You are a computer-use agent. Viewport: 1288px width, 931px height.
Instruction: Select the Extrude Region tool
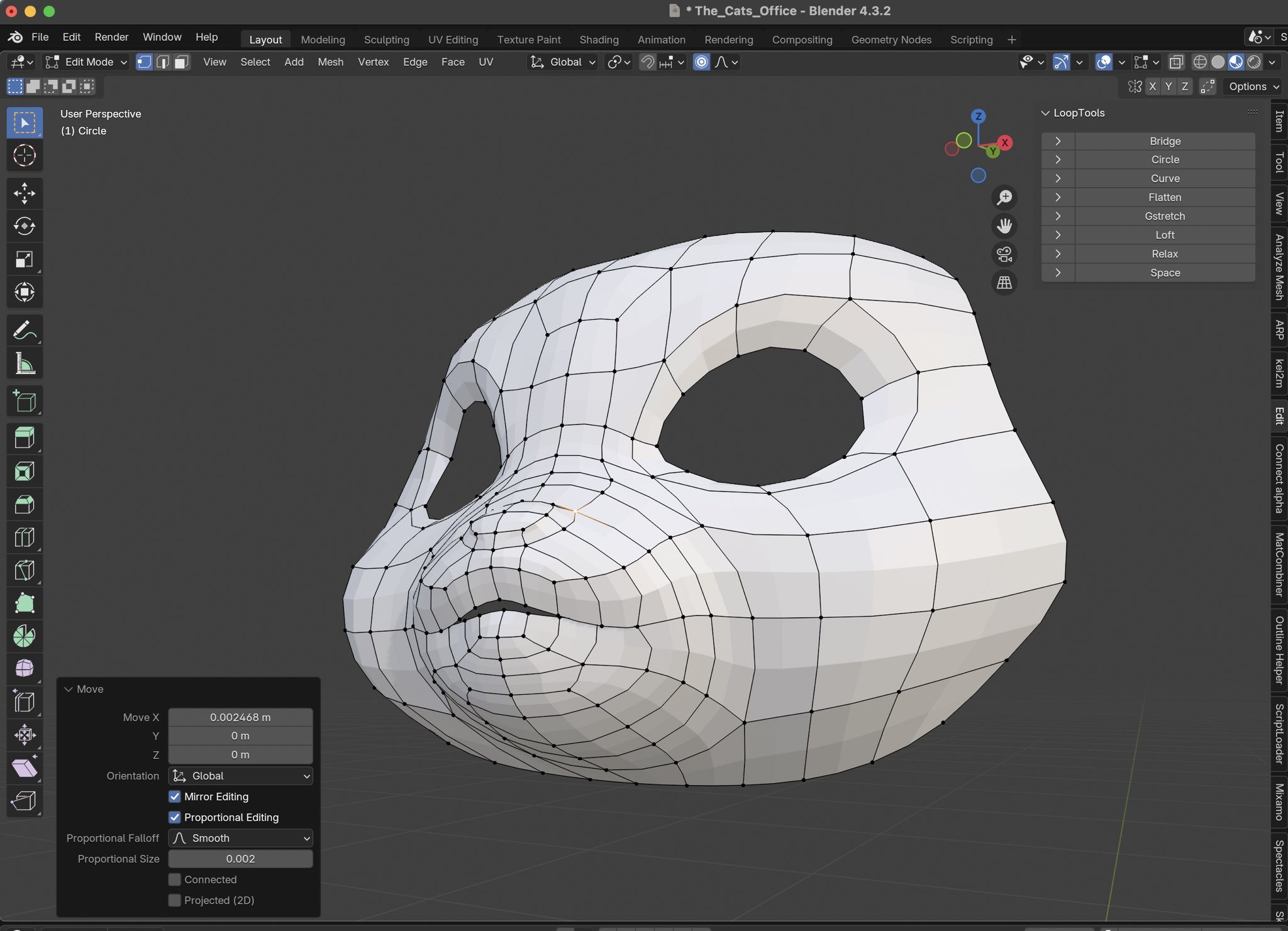pos(25,438)
